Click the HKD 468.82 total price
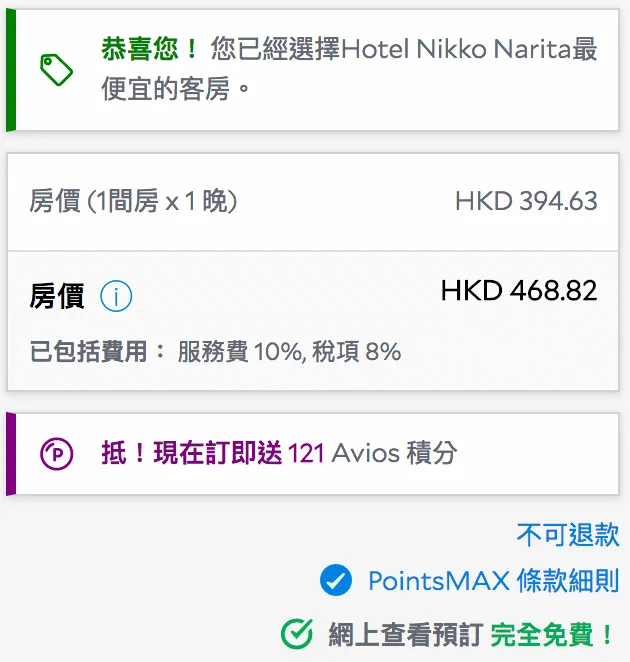630x662 pixels. click(x=519, y=290)
